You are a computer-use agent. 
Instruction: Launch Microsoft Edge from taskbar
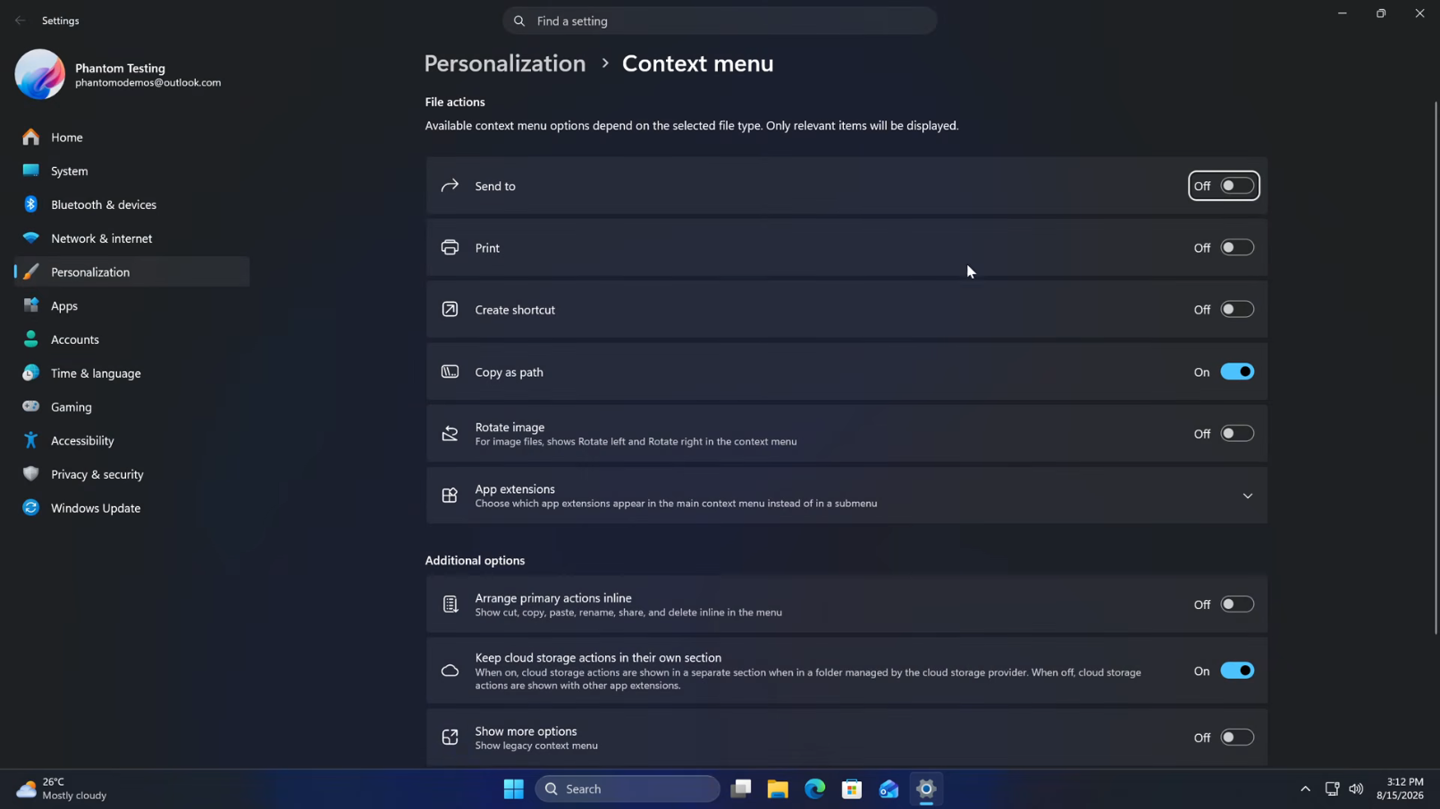[815, 789]
